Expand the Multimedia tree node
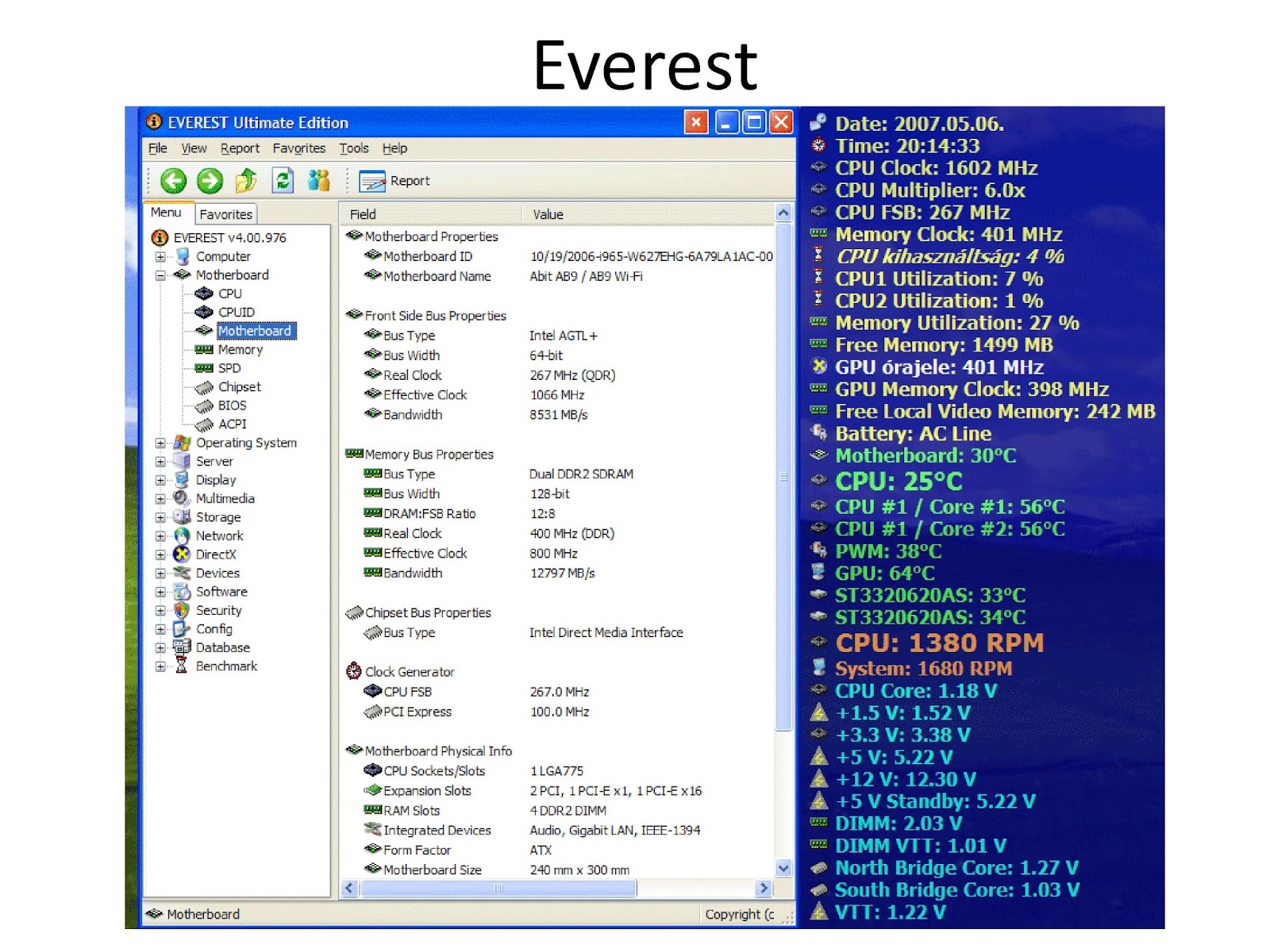Screen dimensions: 1270x952 click(160, 499)
